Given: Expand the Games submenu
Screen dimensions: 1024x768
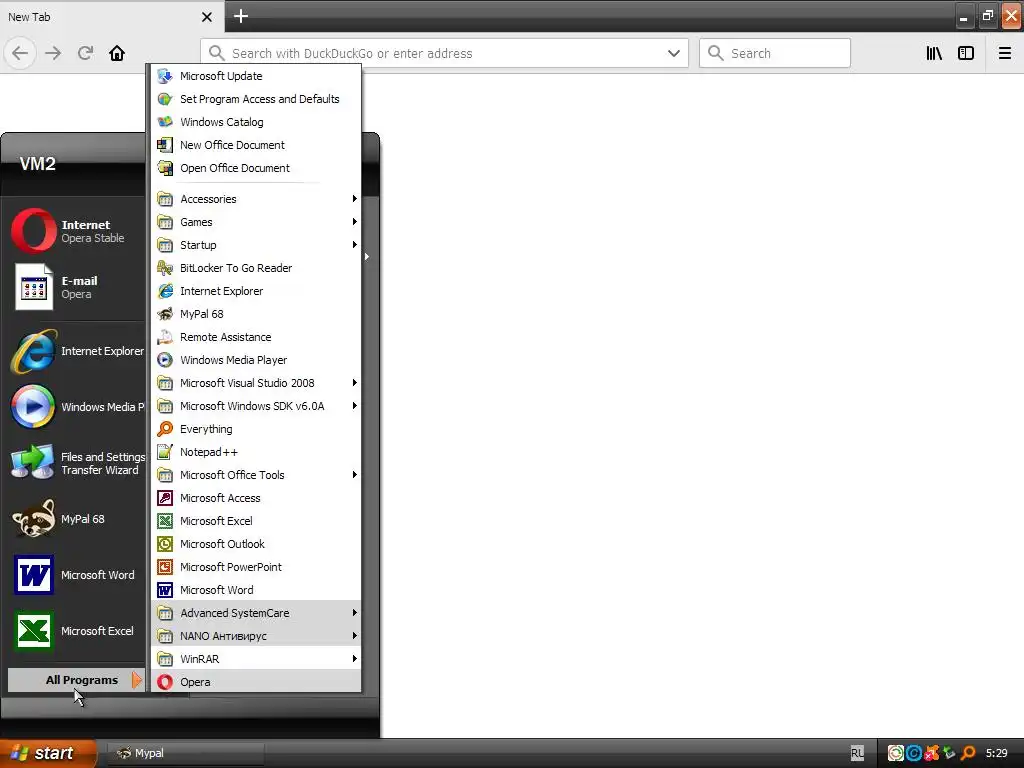Looking at the screenshot, I should tap(256, 221).
